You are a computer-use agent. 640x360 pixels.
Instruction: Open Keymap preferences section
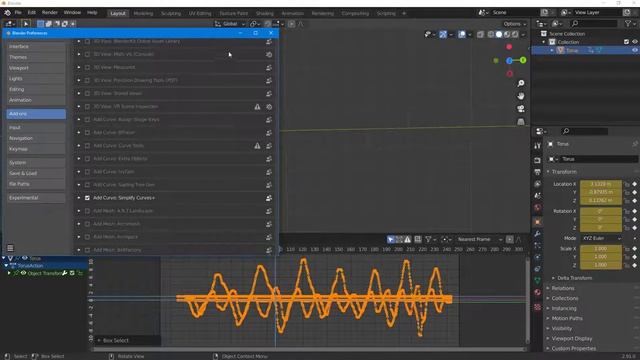(x=36, y=149)
